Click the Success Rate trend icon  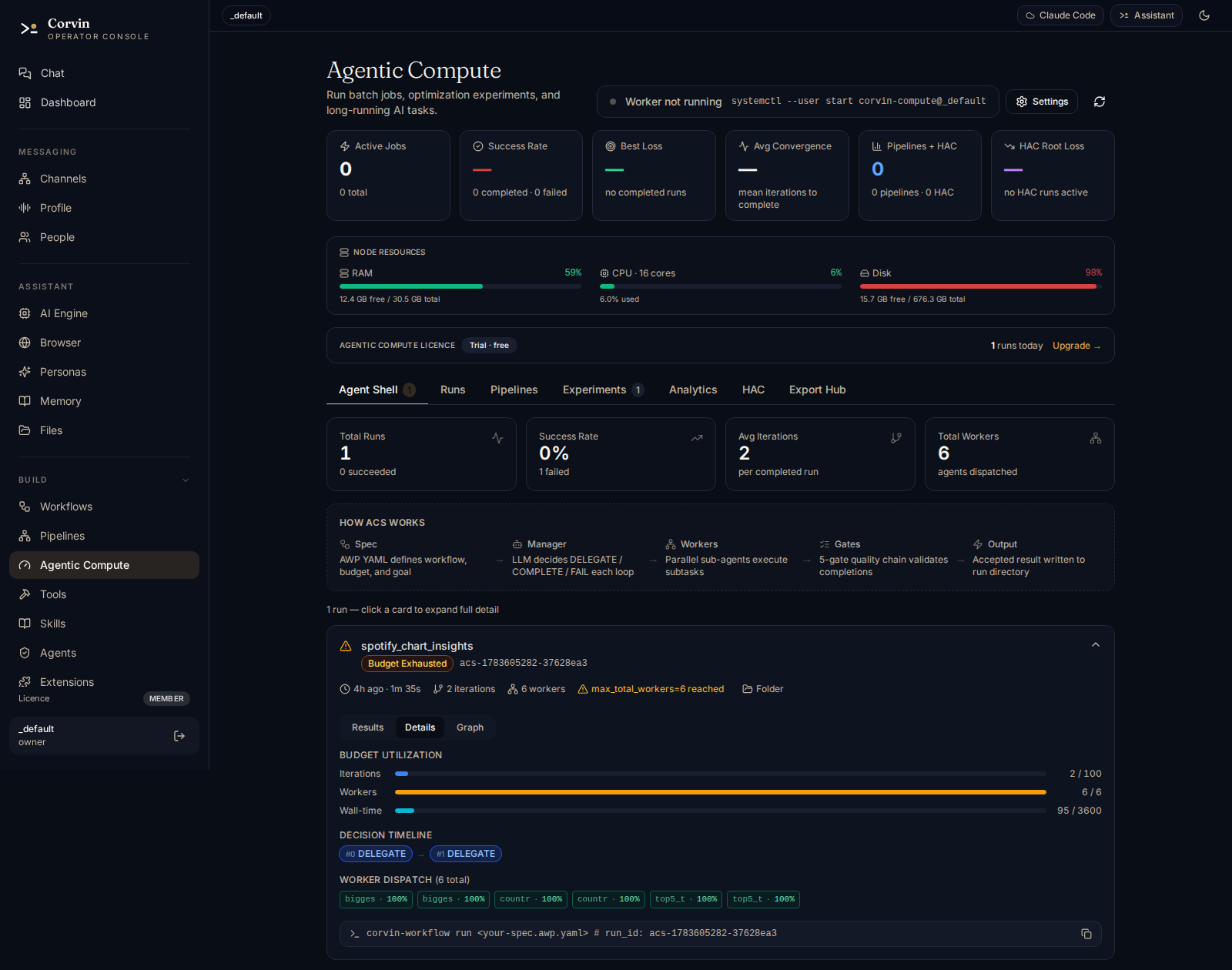[x=697, y=438]
